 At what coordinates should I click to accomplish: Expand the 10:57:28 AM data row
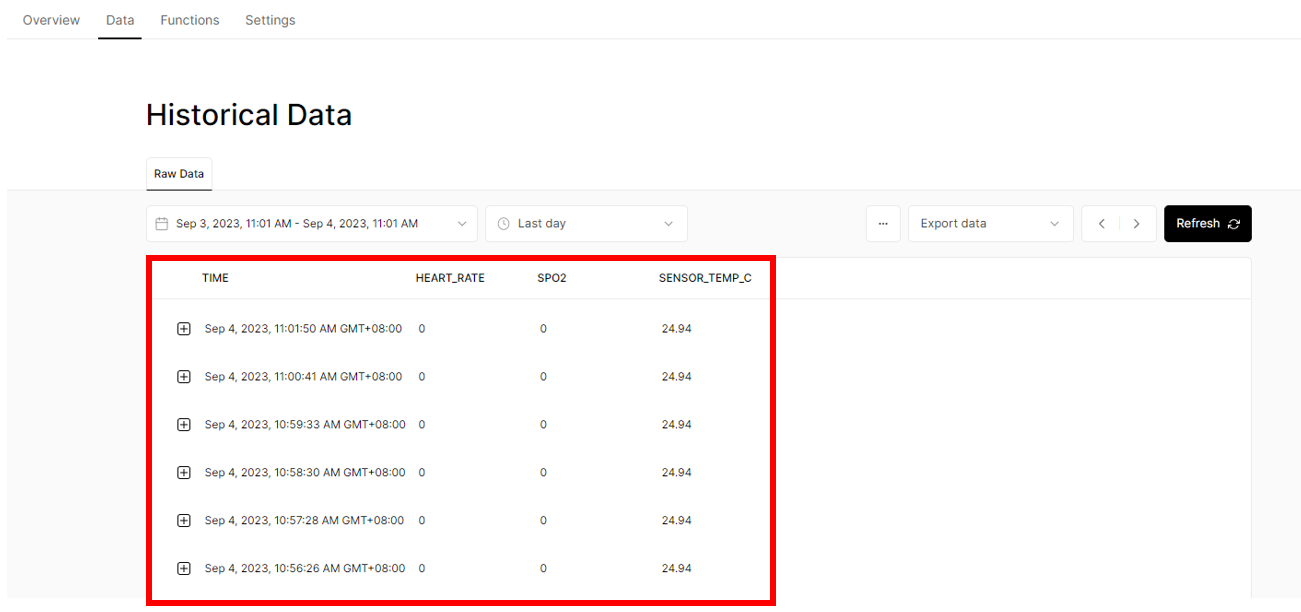click(x=184, y=521)
